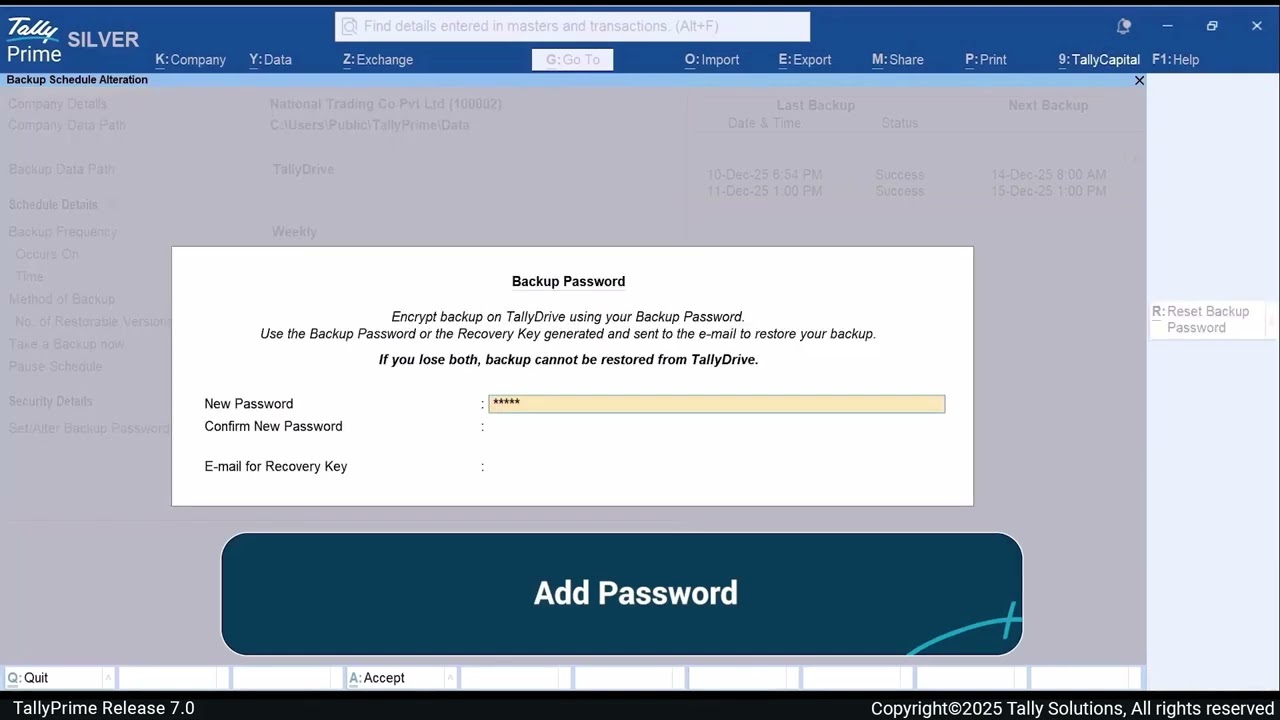1280x720 pixels.
Task: Open the F1 Help menu
Action: pos(1175,60)
